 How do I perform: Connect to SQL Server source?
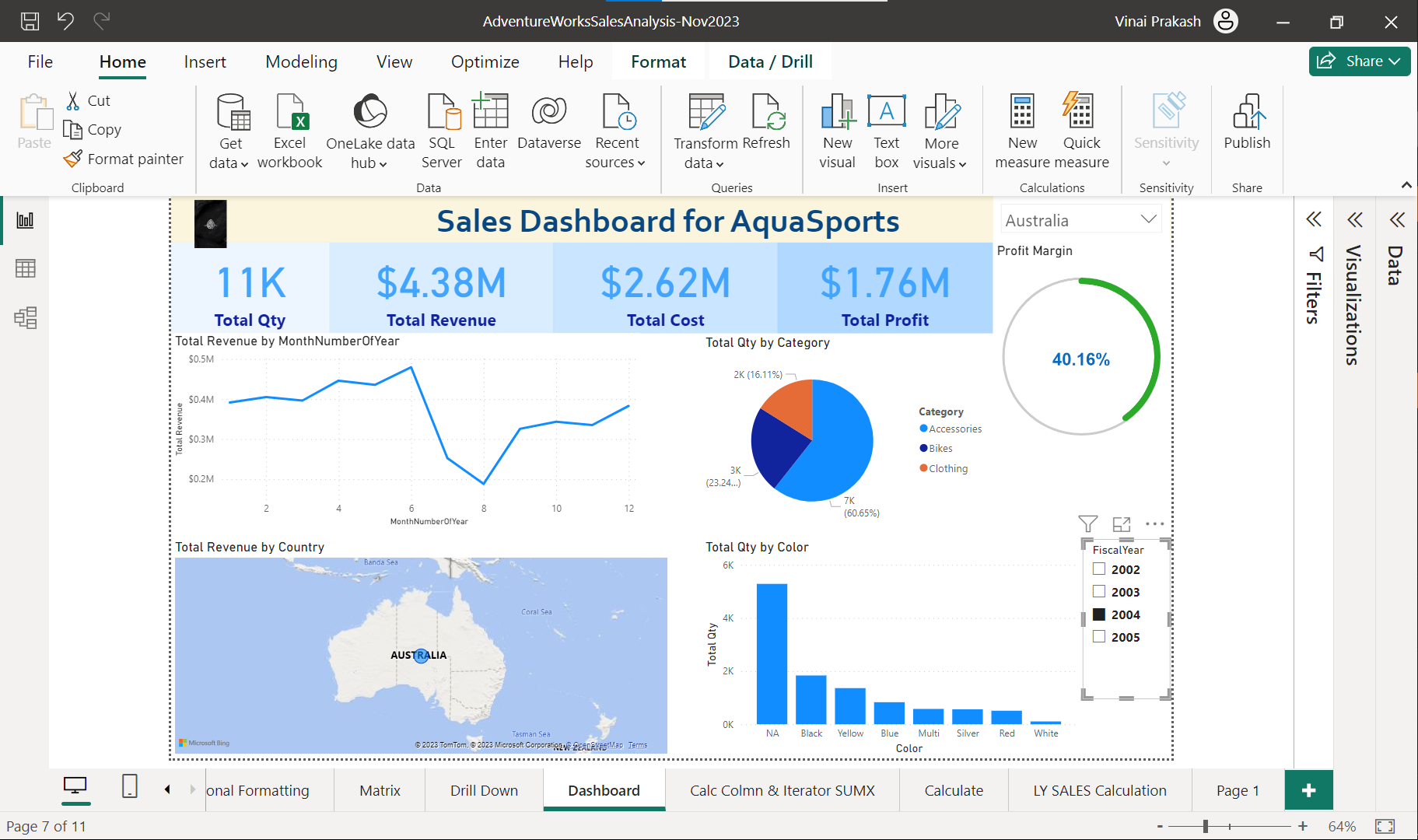point(442,131)
